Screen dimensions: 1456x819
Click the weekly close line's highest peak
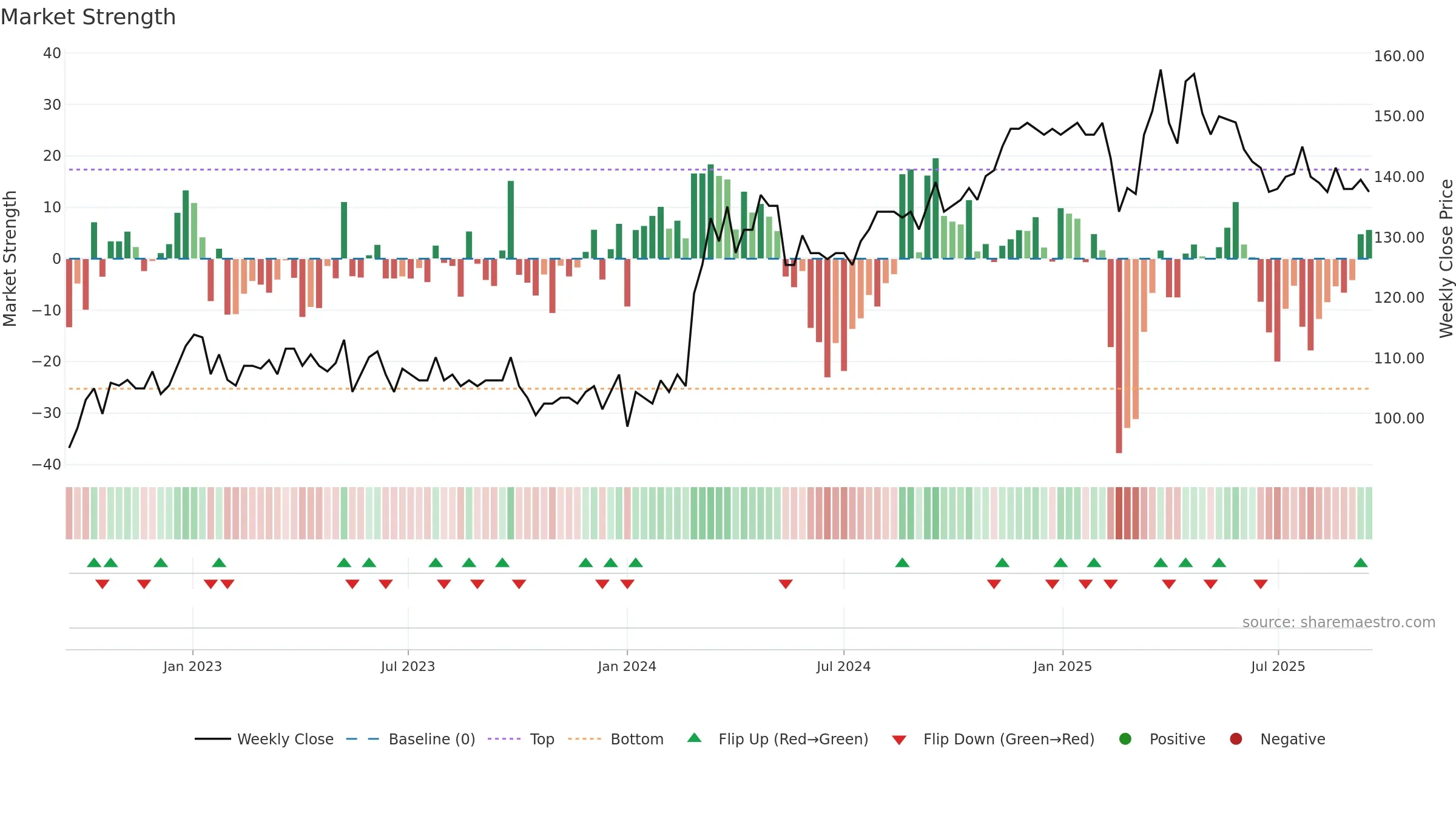1161,70
